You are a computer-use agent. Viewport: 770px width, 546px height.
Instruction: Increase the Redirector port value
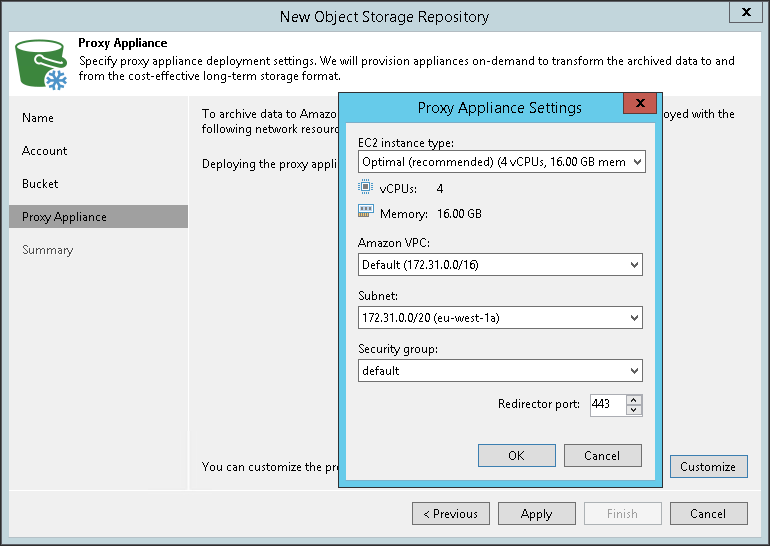[633, 400]
